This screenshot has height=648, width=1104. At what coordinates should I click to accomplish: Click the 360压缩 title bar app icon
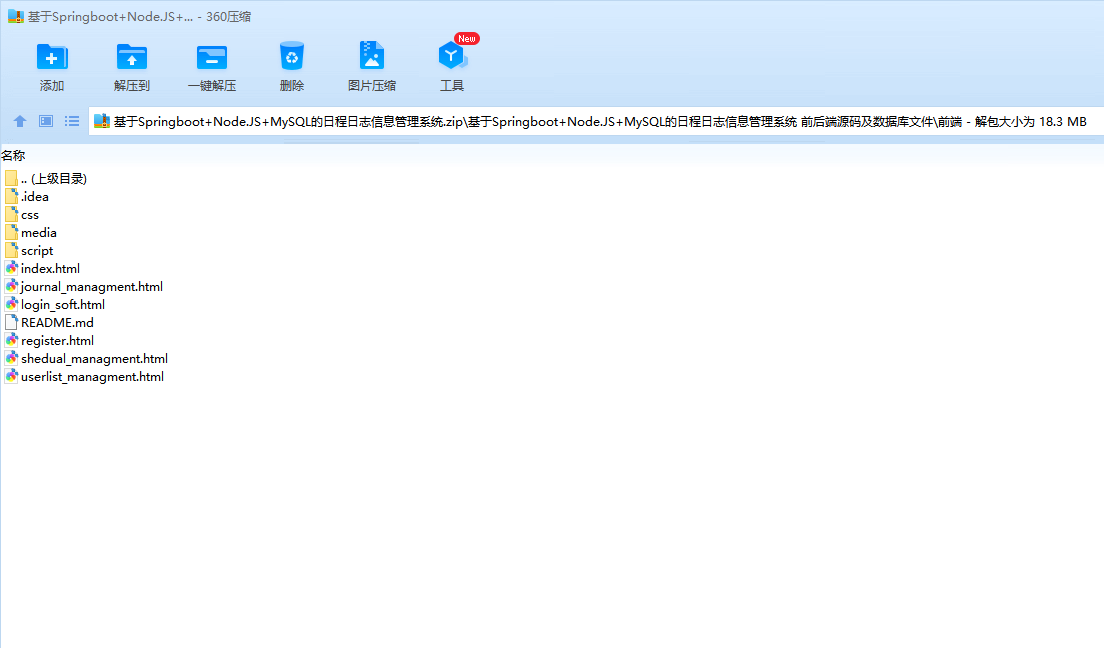tap(15, 16)
